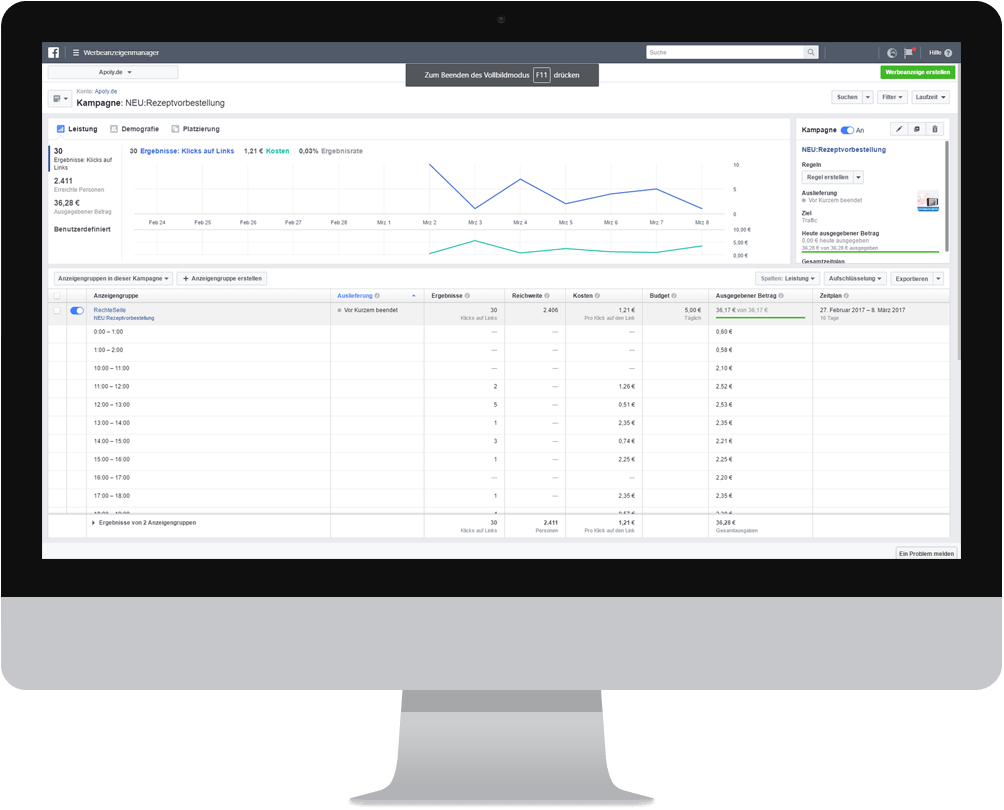Viewport: 1004px width, 810px height.
Task: Open the Apoly.de account dropdown
Action: pyautogui.click(x=113, y=72)
